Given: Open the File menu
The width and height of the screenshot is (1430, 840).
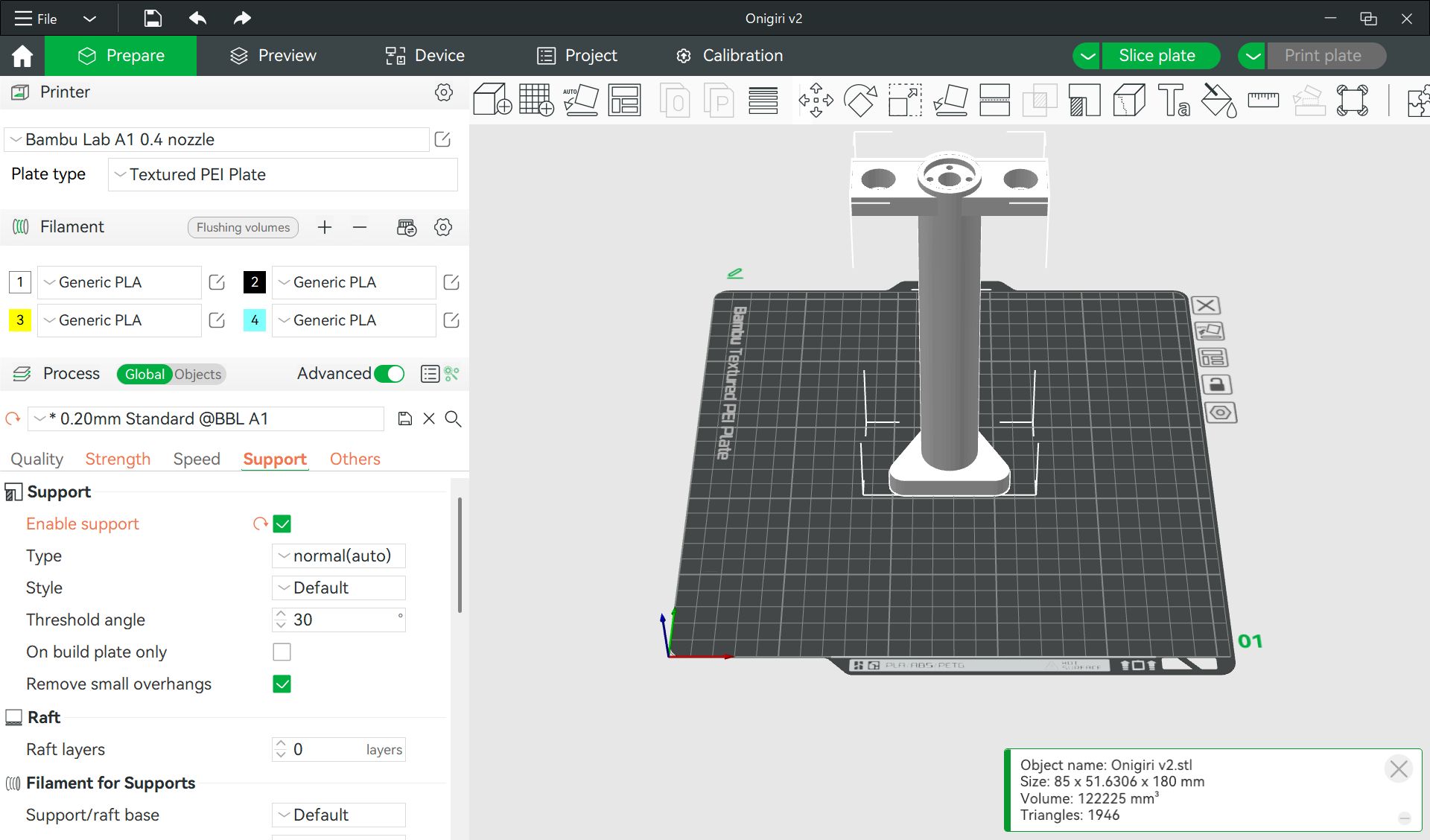Looking at the screenshot, I should [x=36, y=19].
